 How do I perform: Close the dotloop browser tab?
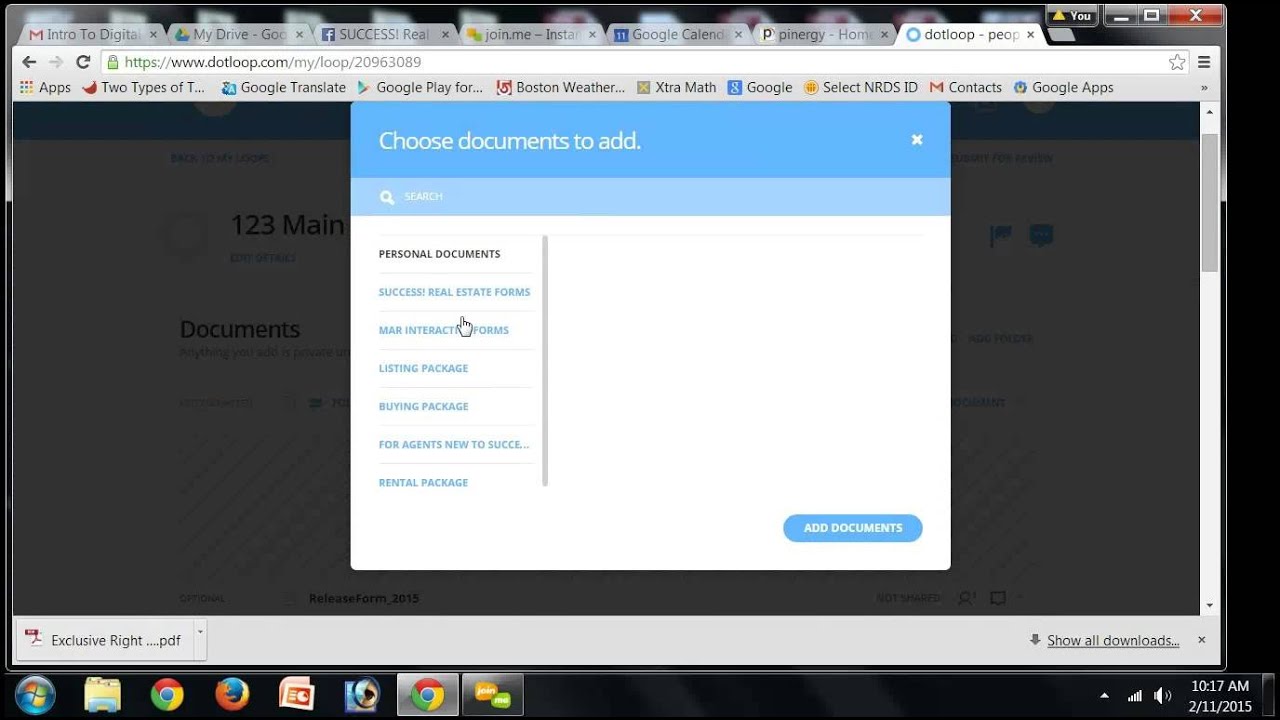pos(1030,34)
